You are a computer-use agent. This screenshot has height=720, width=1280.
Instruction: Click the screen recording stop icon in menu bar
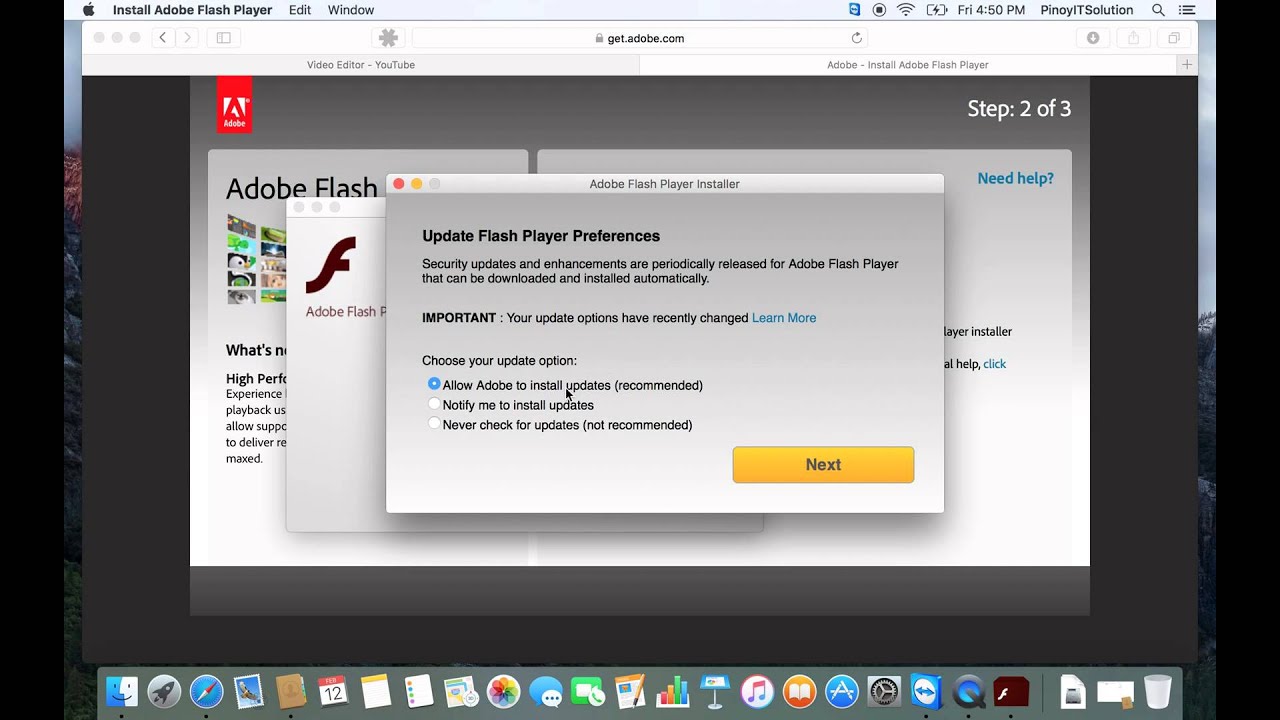pos(879,10)
